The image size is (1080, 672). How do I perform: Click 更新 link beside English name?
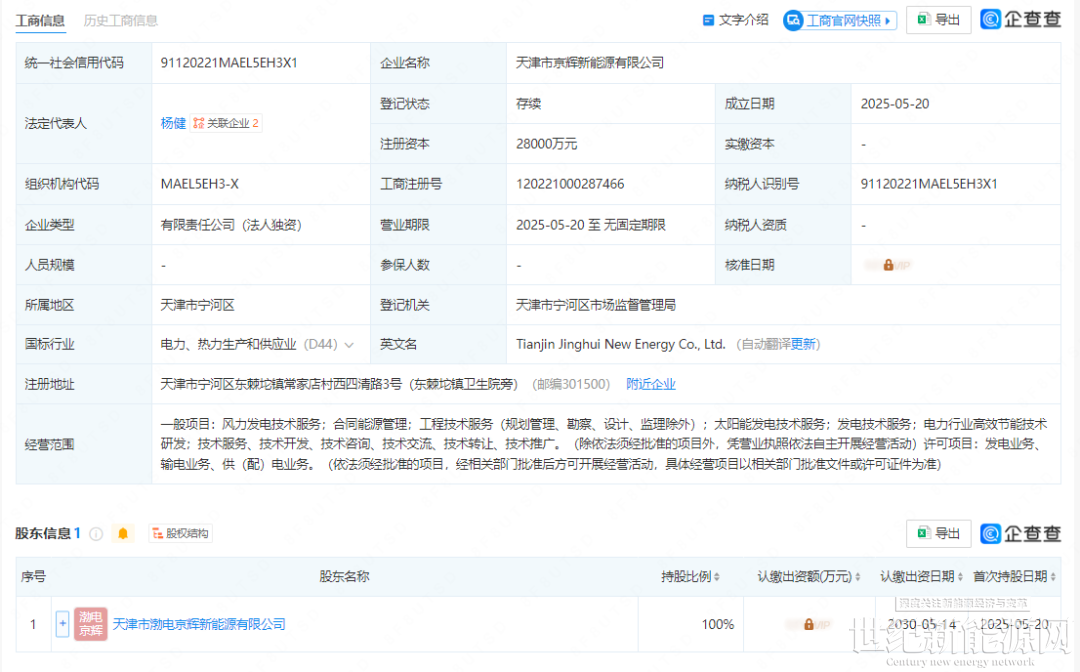[803, 344]
